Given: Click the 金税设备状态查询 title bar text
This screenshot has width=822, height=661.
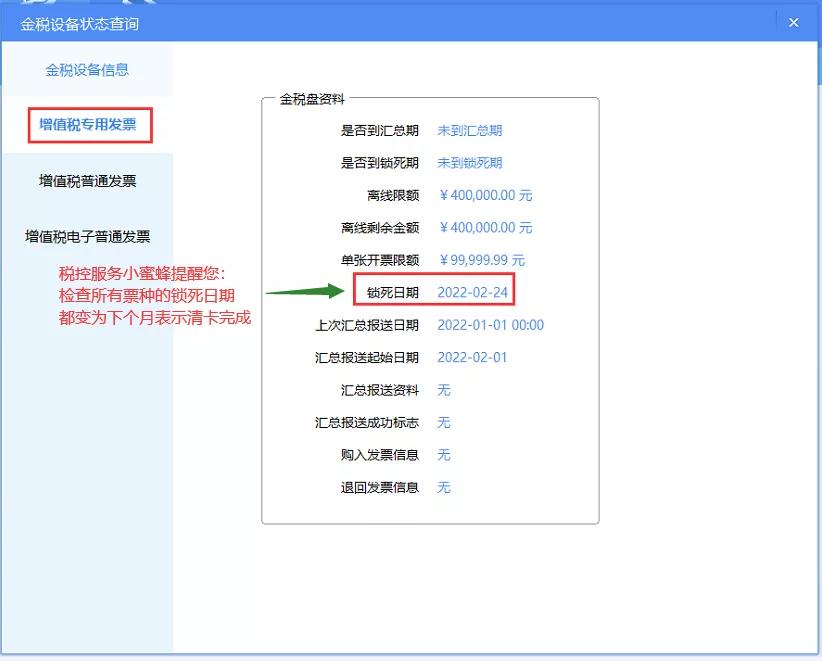Looking at the screenshot, I should tap(78, 21).
